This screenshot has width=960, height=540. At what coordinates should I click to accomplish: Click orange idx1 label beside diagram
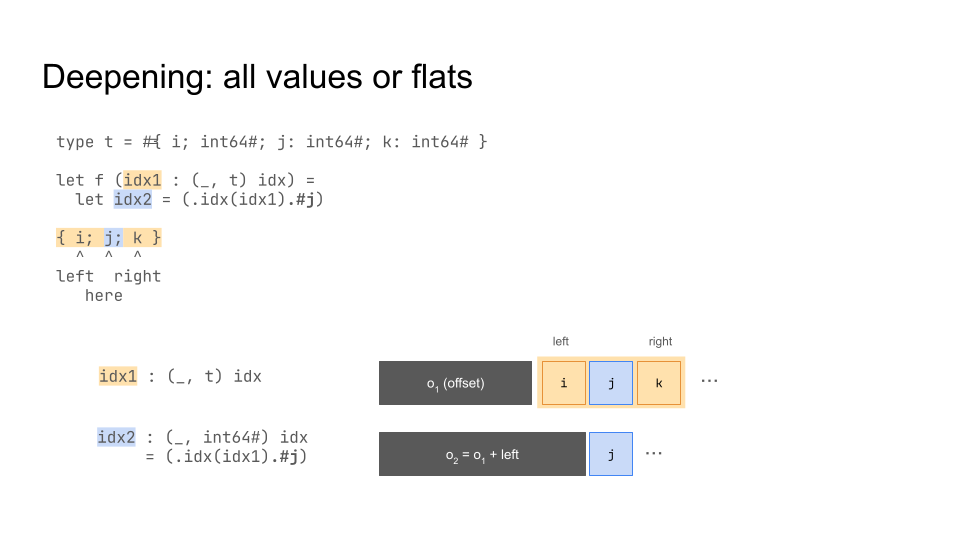click(118, 376)
